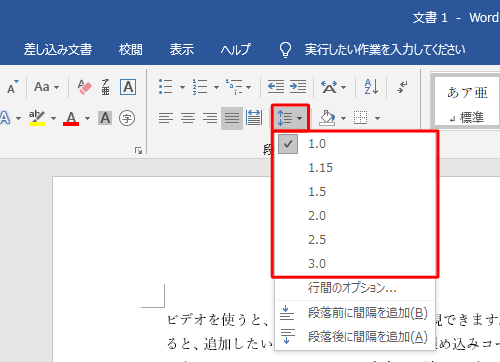
Task: Click the Text Highlight Color icon
Action: (x=37, y=118)
